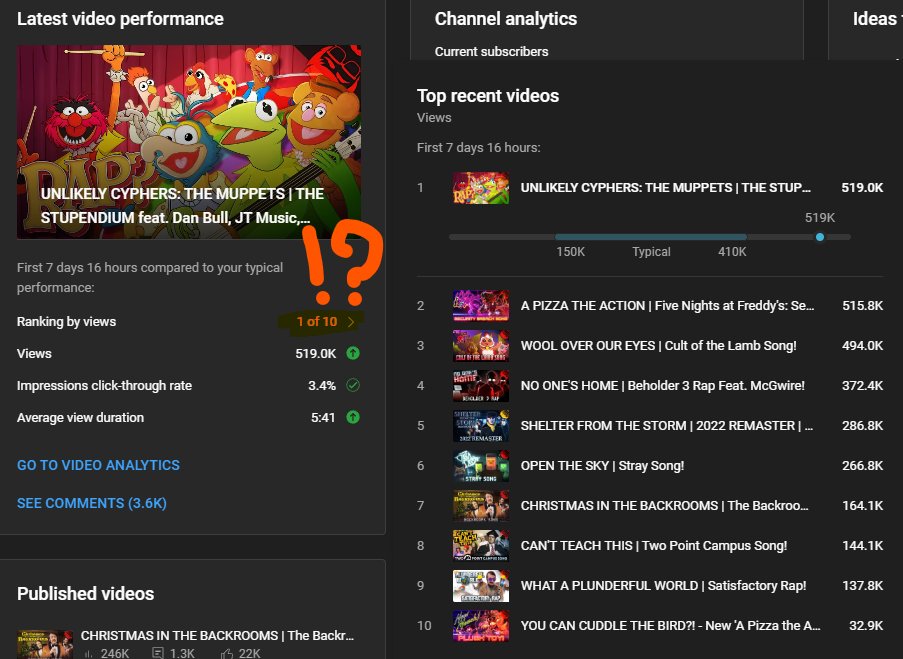Click the 519K marker on typical performance bar

(819, 237)
